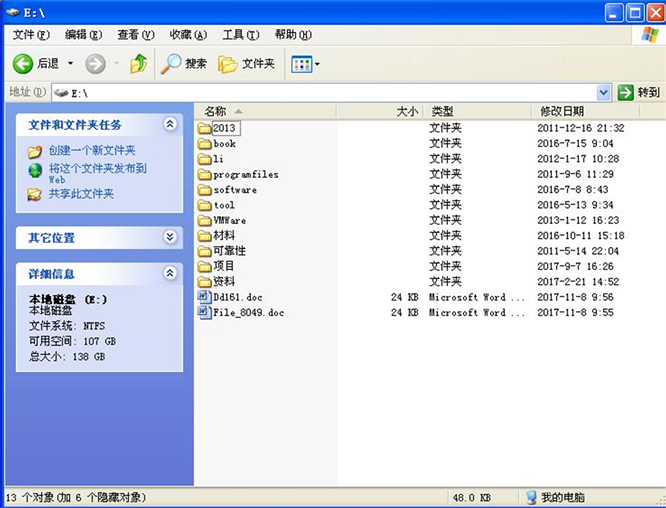Open the address bar dropdown arrow
This screenshot has width=666, height=508.
[x=603, y=92]
